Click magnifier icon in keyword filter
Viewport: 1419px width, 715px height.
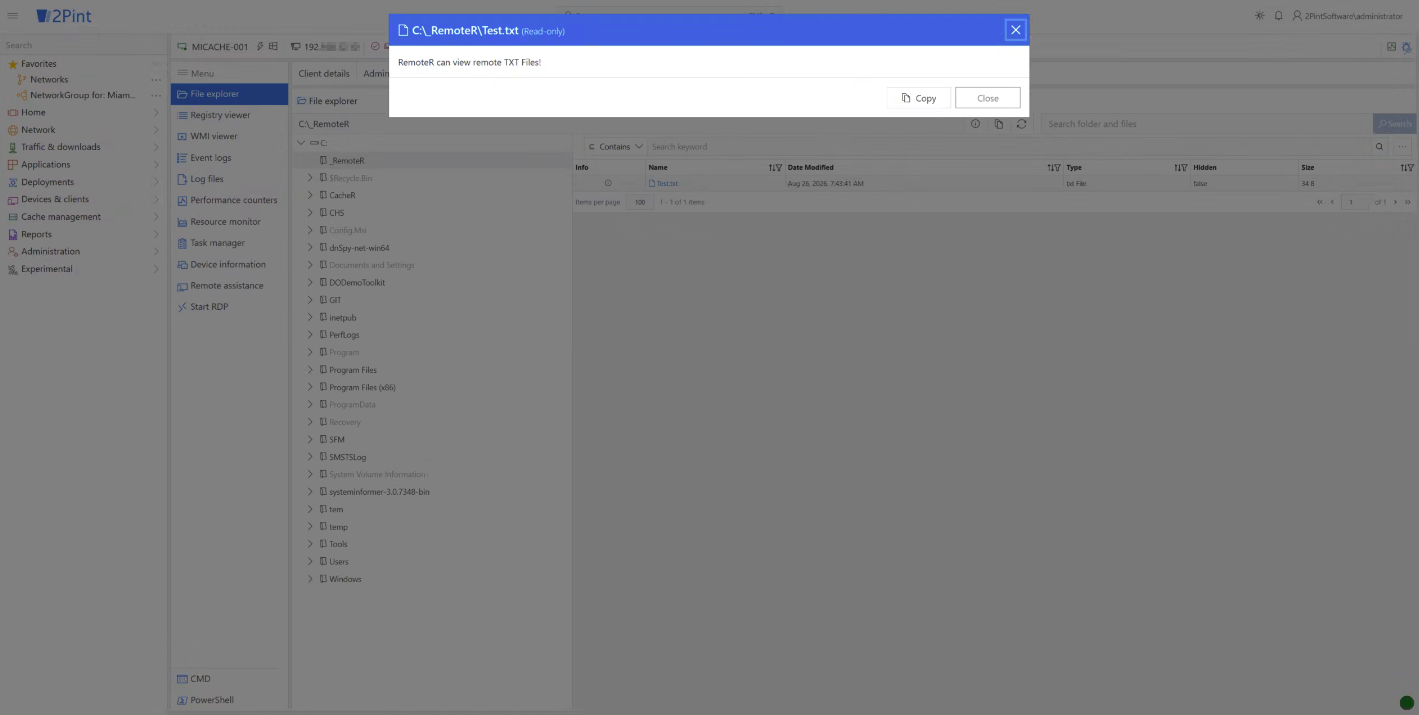[x=1380, y=147]
